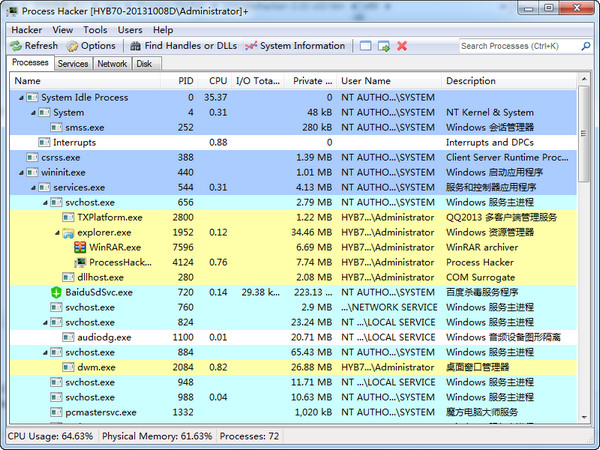Open the Hacker menu
The image size is (600, 450).
[x=26, y=30]
